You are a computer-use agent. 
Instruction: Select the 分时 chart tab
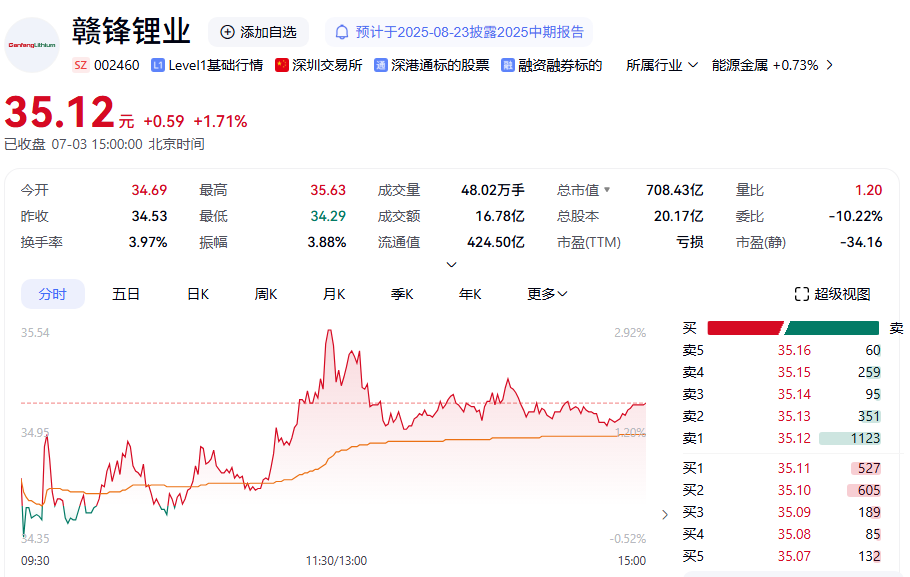click(x=53, y=294)
